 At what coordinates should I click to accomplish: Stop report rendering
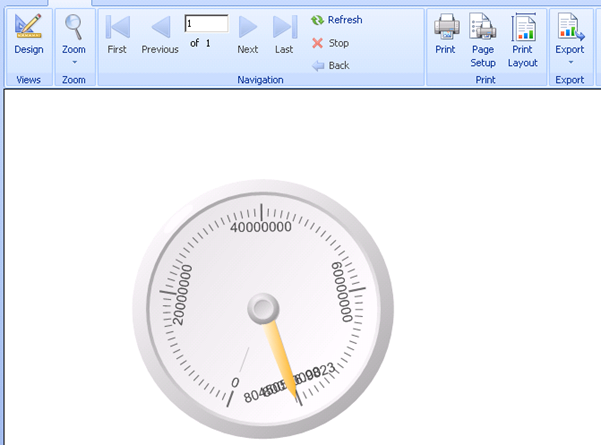pos(330,43)
